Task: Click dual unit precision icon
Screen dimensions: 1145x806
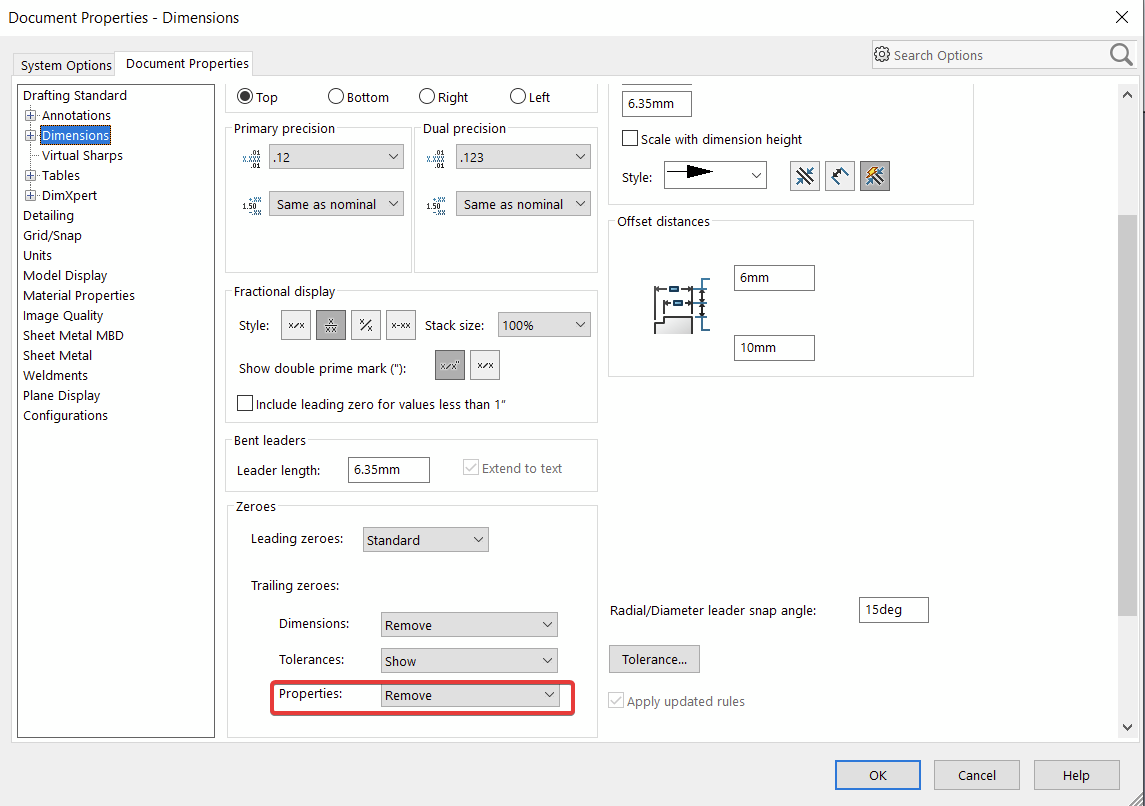Action: [435, 158]
